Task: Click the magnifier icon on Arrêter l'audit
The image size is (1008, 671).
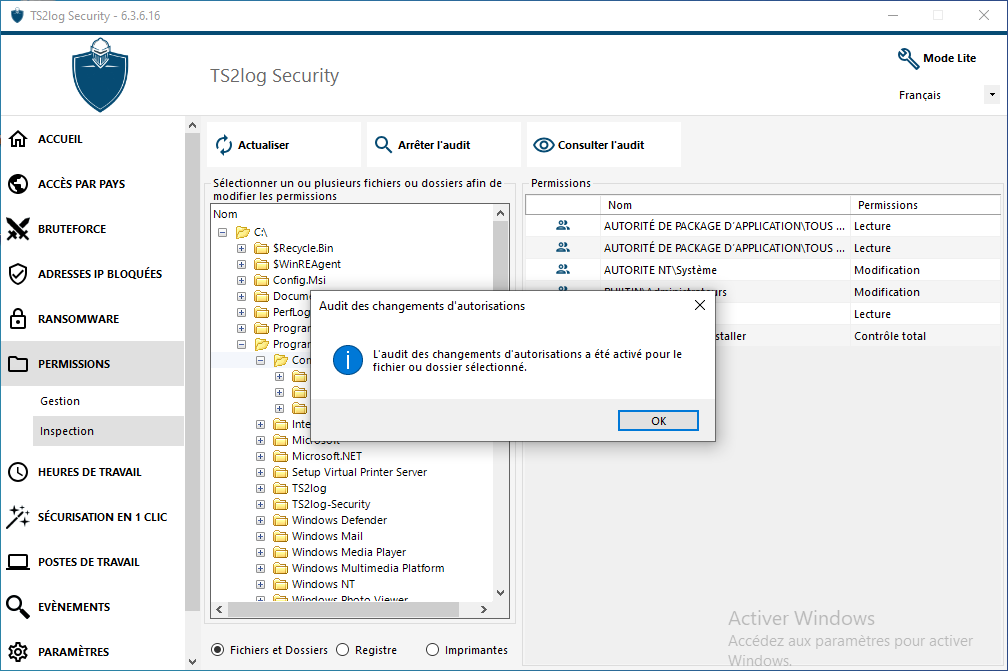Action: 383,145
